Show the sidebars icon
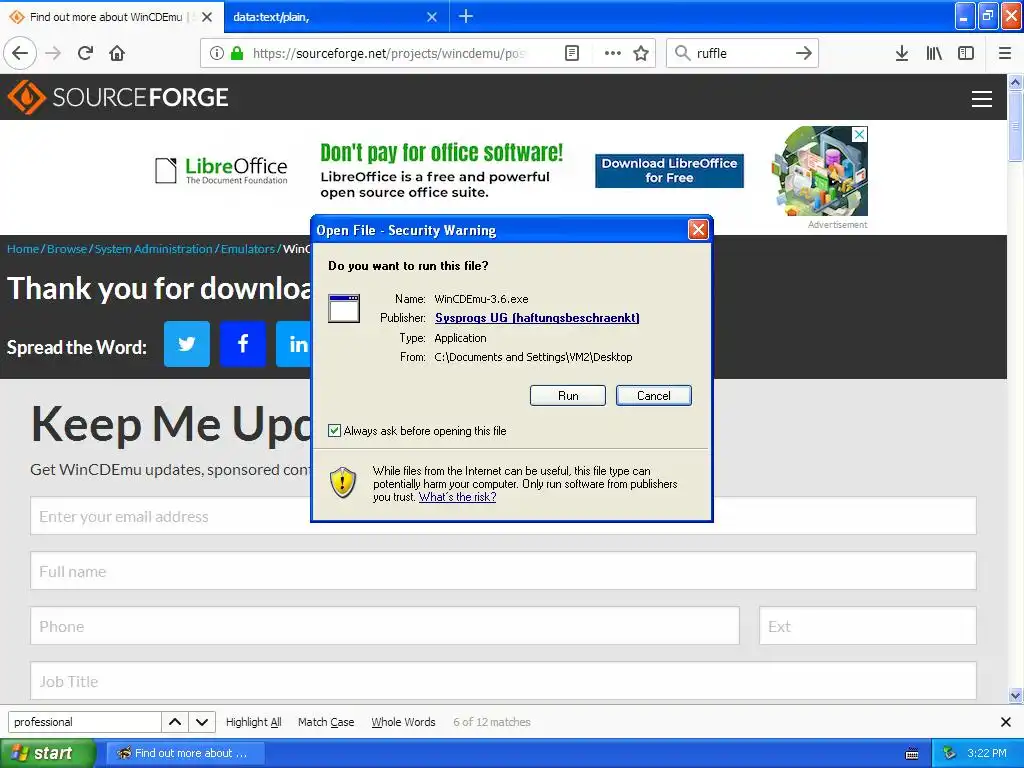 tap(966, 54)
